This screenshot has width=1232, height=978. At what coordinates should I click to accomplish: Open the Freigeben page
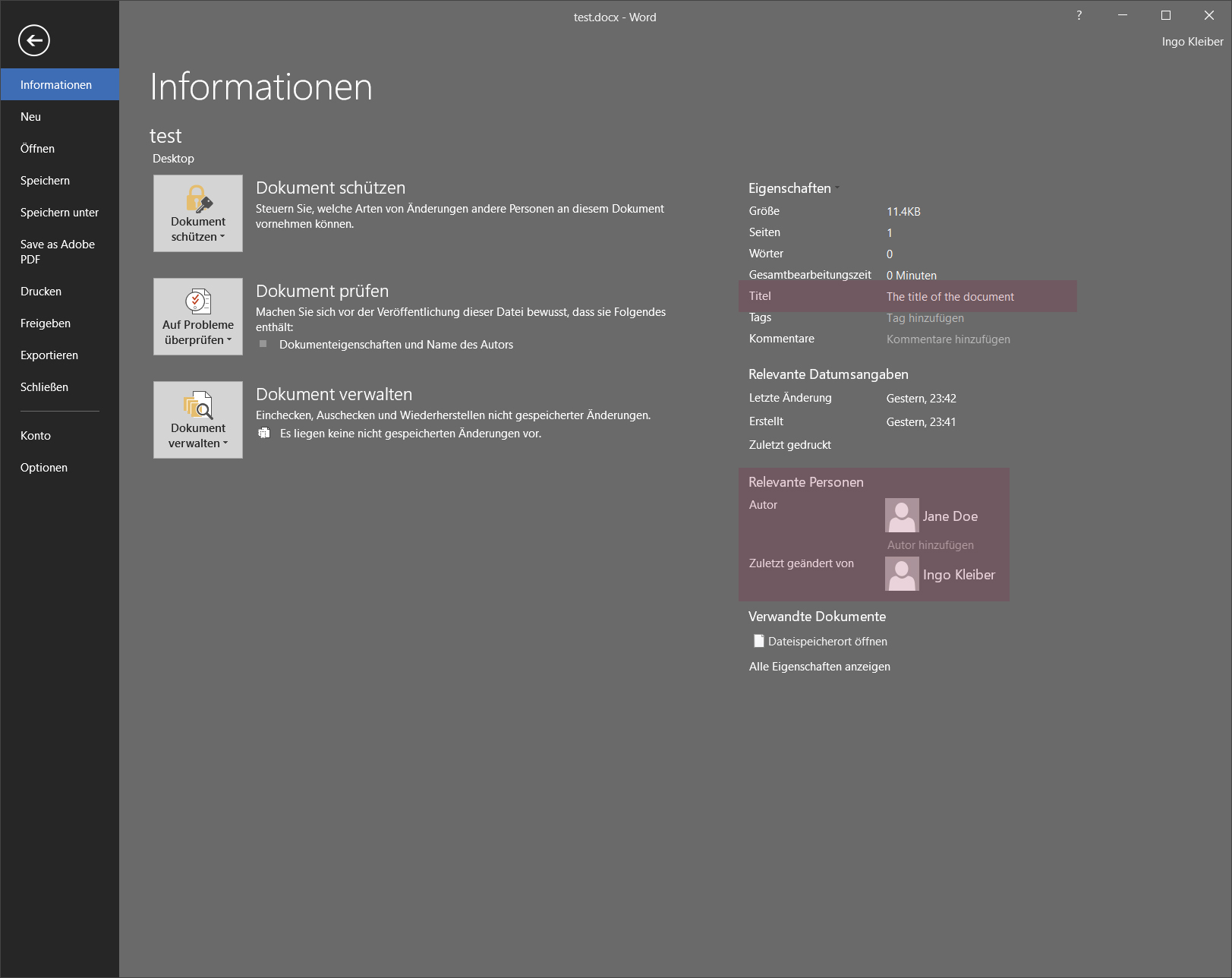click(60, 323)
